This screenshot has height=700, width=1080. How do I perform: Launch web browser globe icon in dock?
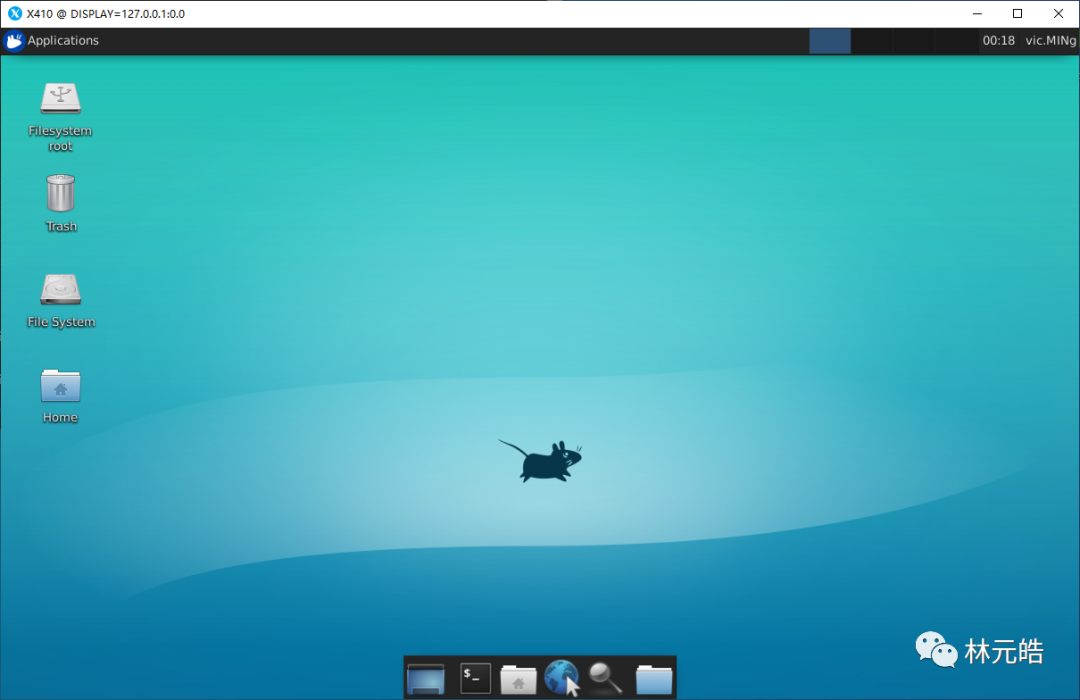pos(561,678)
